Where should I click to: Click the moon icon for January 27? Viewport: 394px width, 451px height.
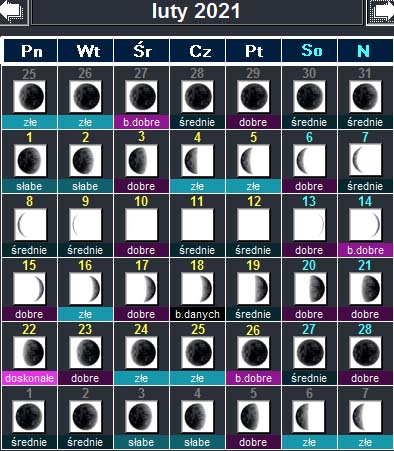(142, 97)
